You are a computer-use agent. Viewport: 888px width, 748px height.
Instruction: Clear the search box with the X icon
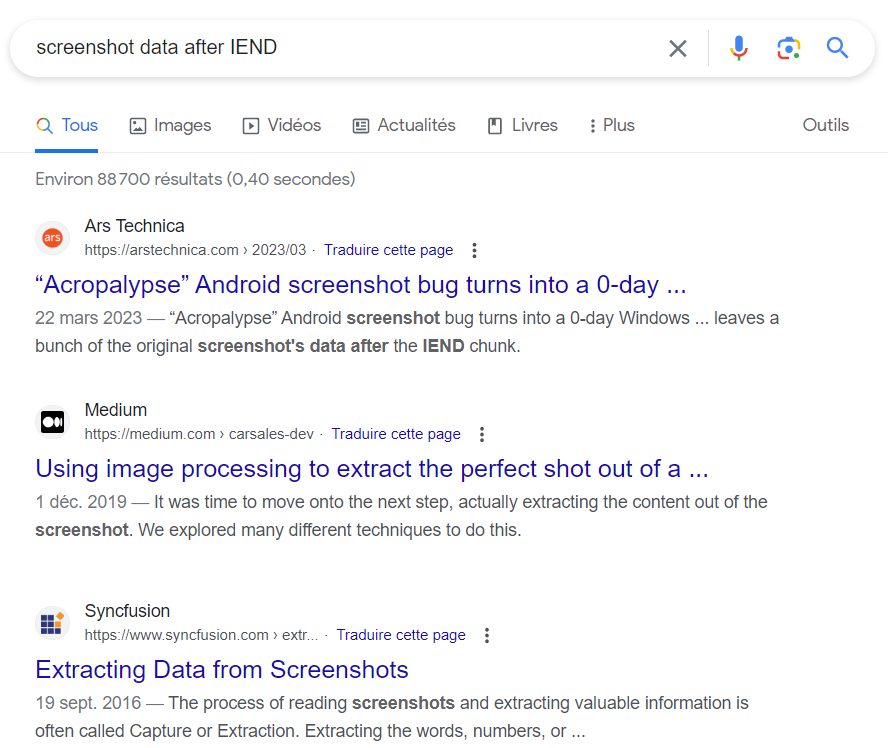(x=678, y=48)
